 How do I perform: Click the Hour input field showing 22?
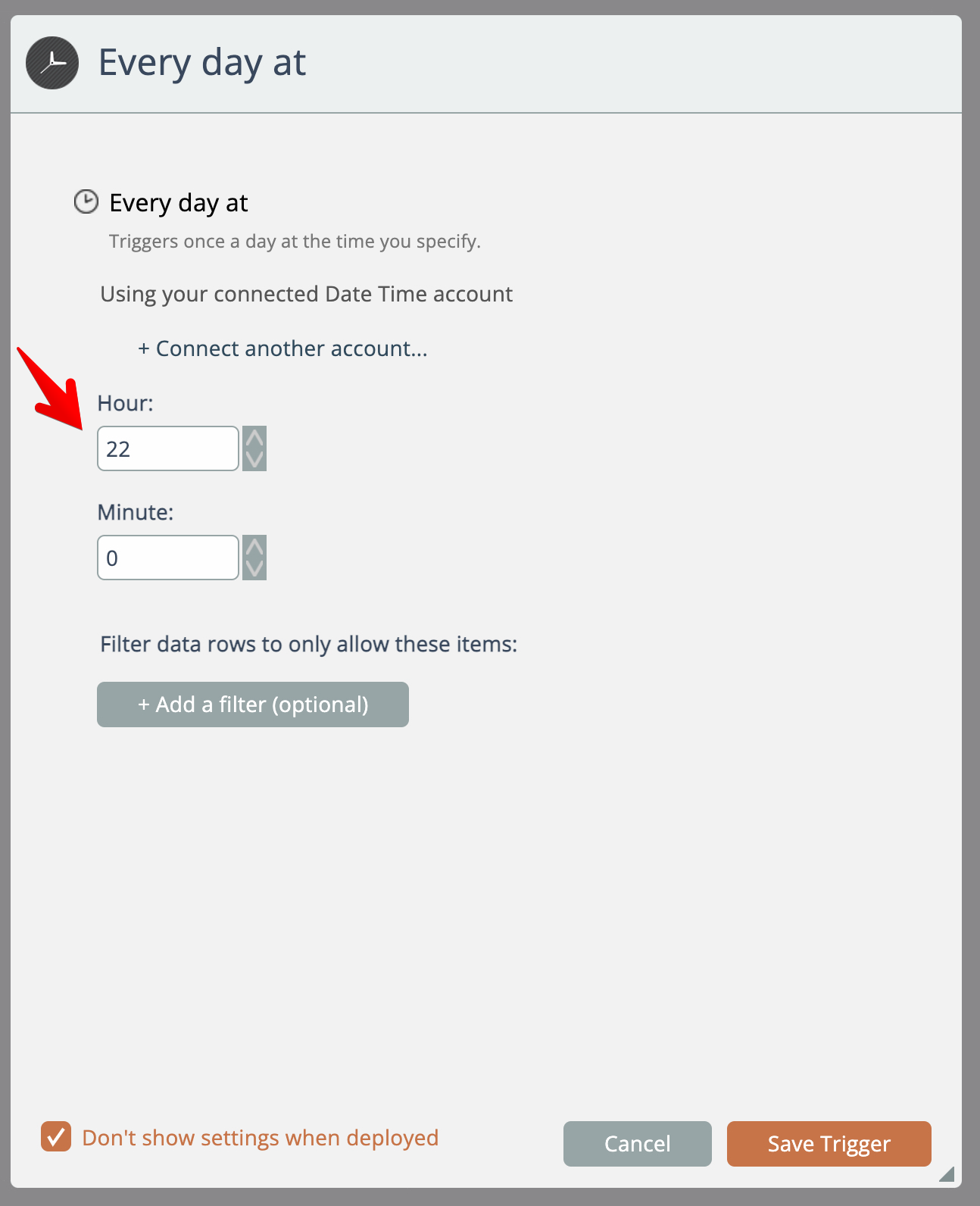click(168, 448)
